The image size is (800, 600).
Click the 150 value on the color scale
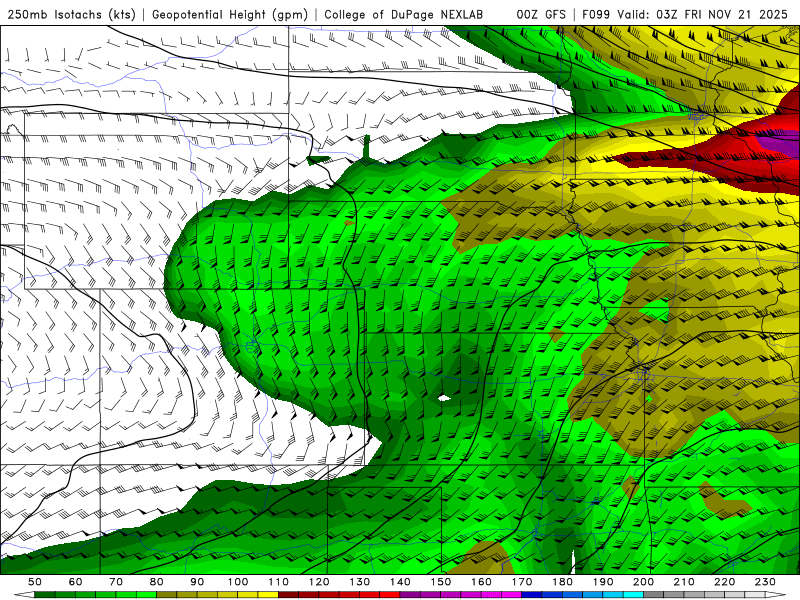pyautogui.click(x=441, y=582)
